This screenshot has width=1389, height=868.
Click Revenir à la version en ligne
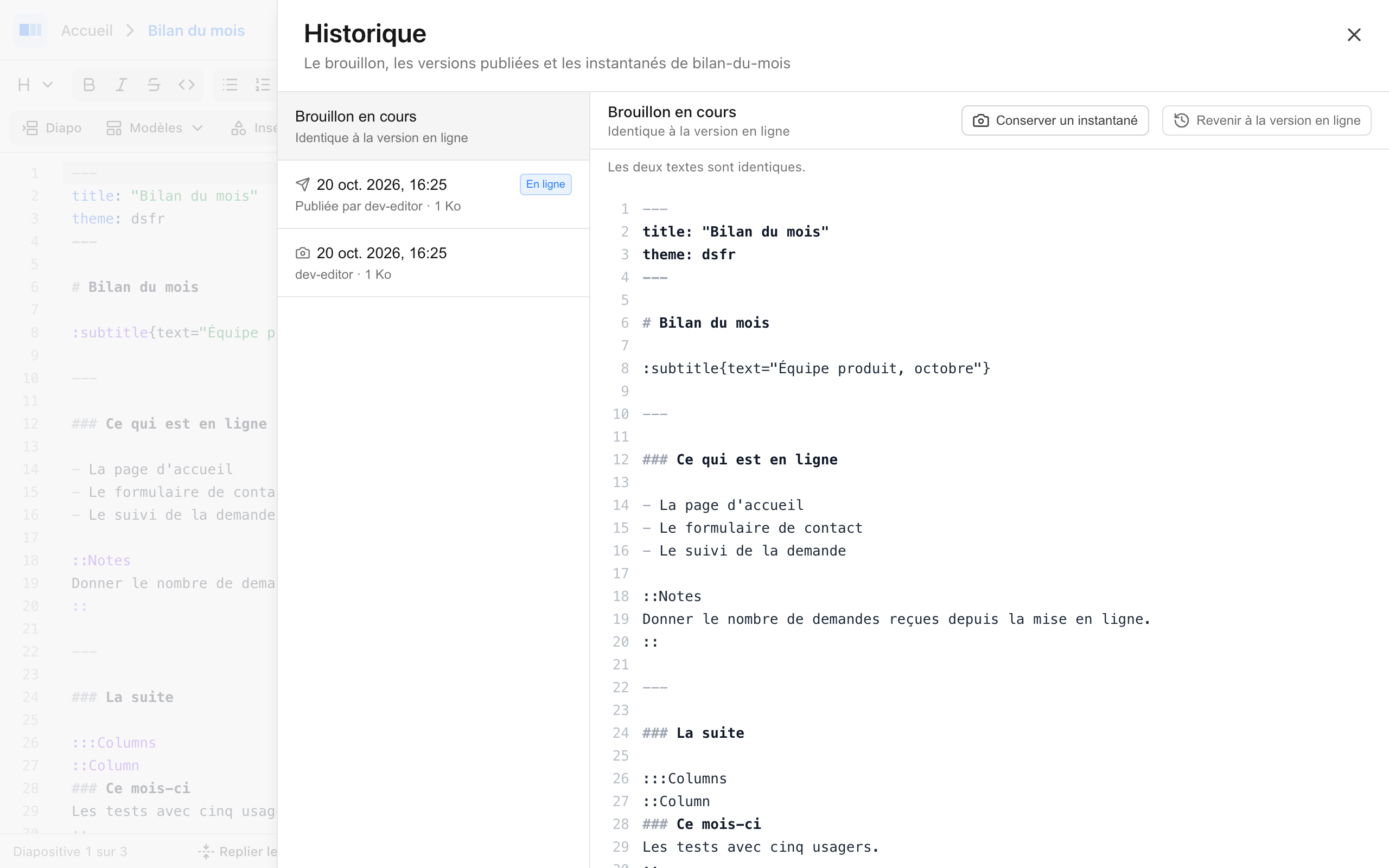click(1266, 120)
